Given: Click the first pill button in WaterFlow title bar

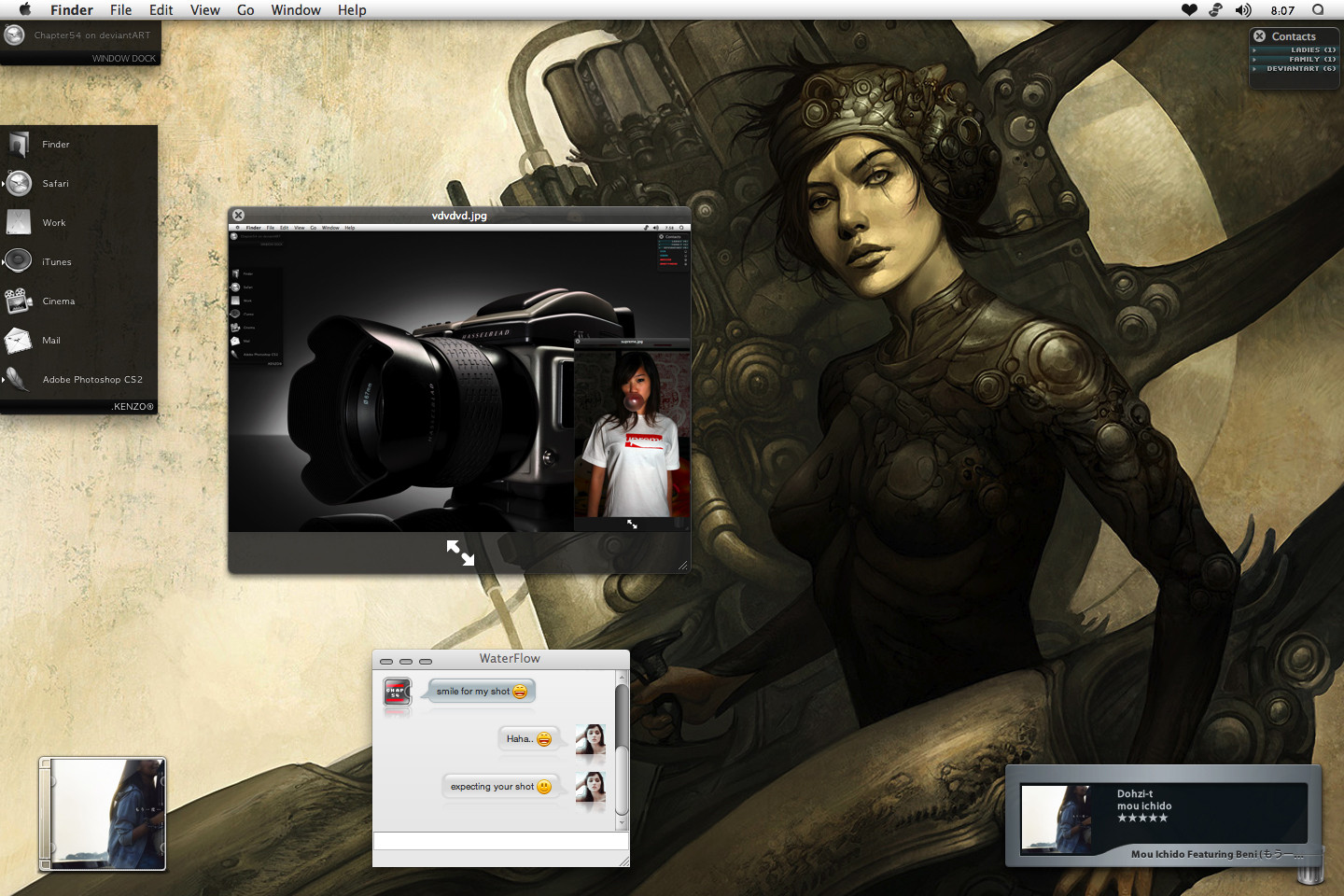Looking at the screenshot, I should 386,661.
